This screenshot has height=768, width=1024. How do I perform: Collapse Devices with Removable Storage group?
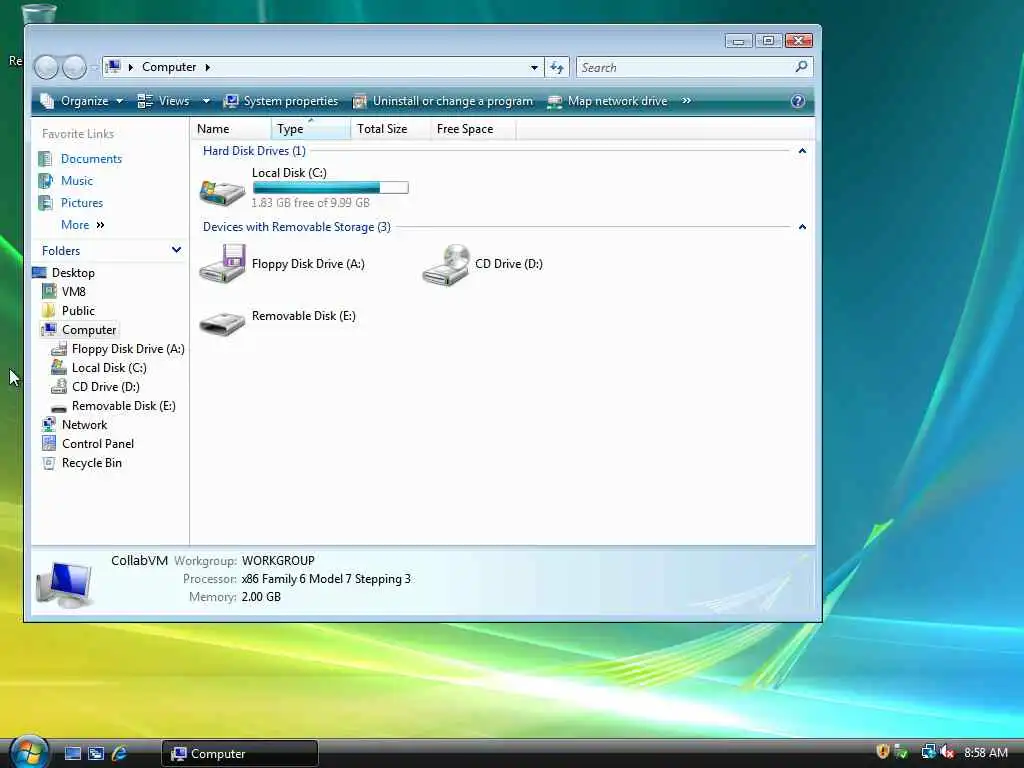point(802,227)
